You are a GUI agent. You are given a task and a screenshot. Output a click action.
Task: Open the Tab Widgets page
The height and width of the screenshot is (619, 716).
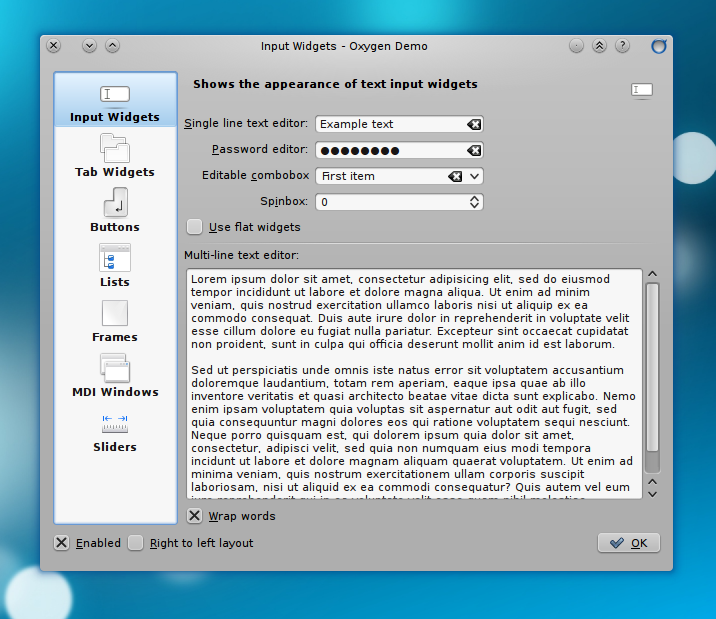click(x=115, y=156)
